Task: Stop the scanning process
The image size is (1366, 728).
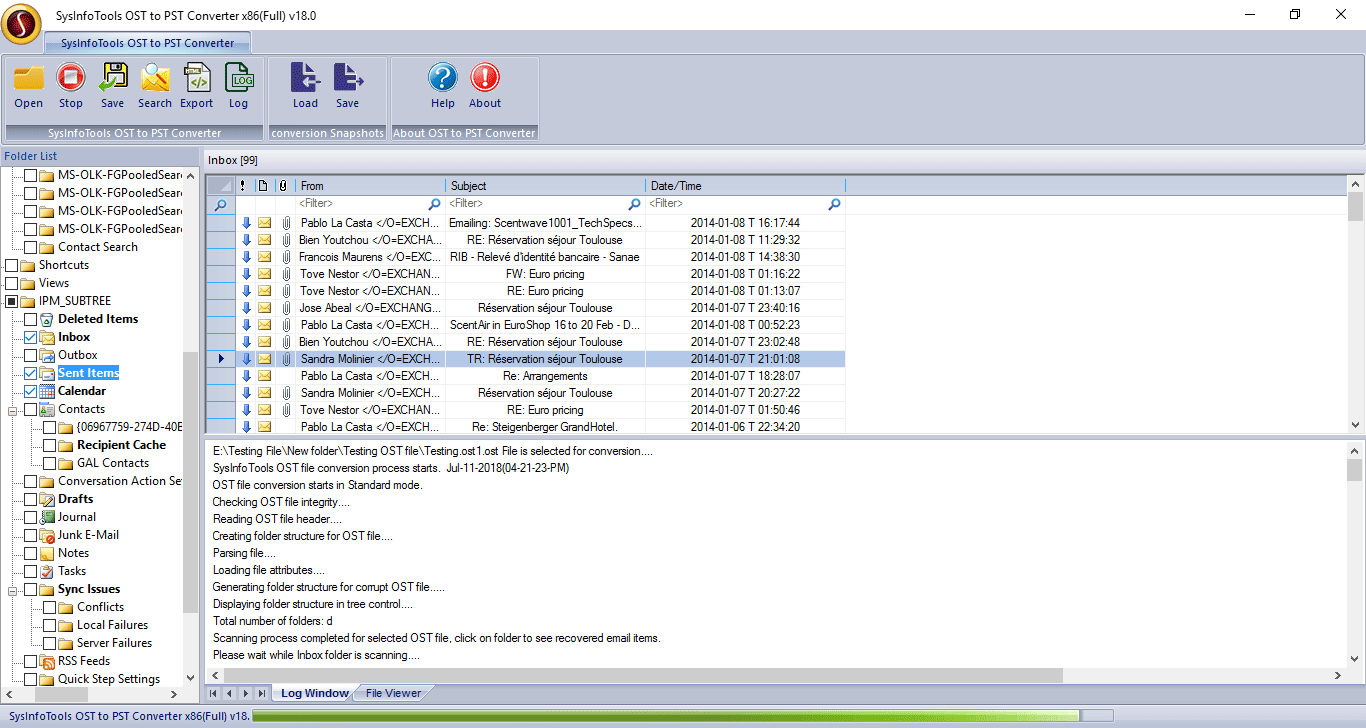Action: click(x=71, y=78)
